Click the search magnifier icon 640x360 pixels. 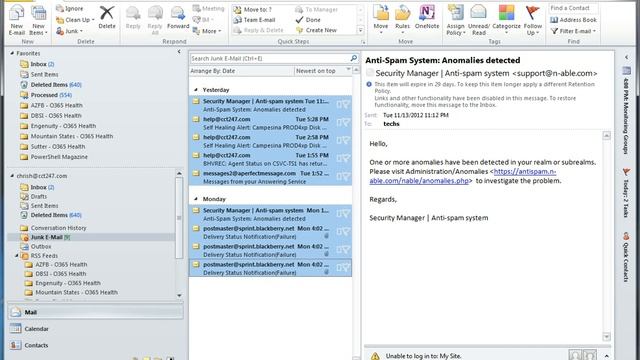[x=354, y=58]
